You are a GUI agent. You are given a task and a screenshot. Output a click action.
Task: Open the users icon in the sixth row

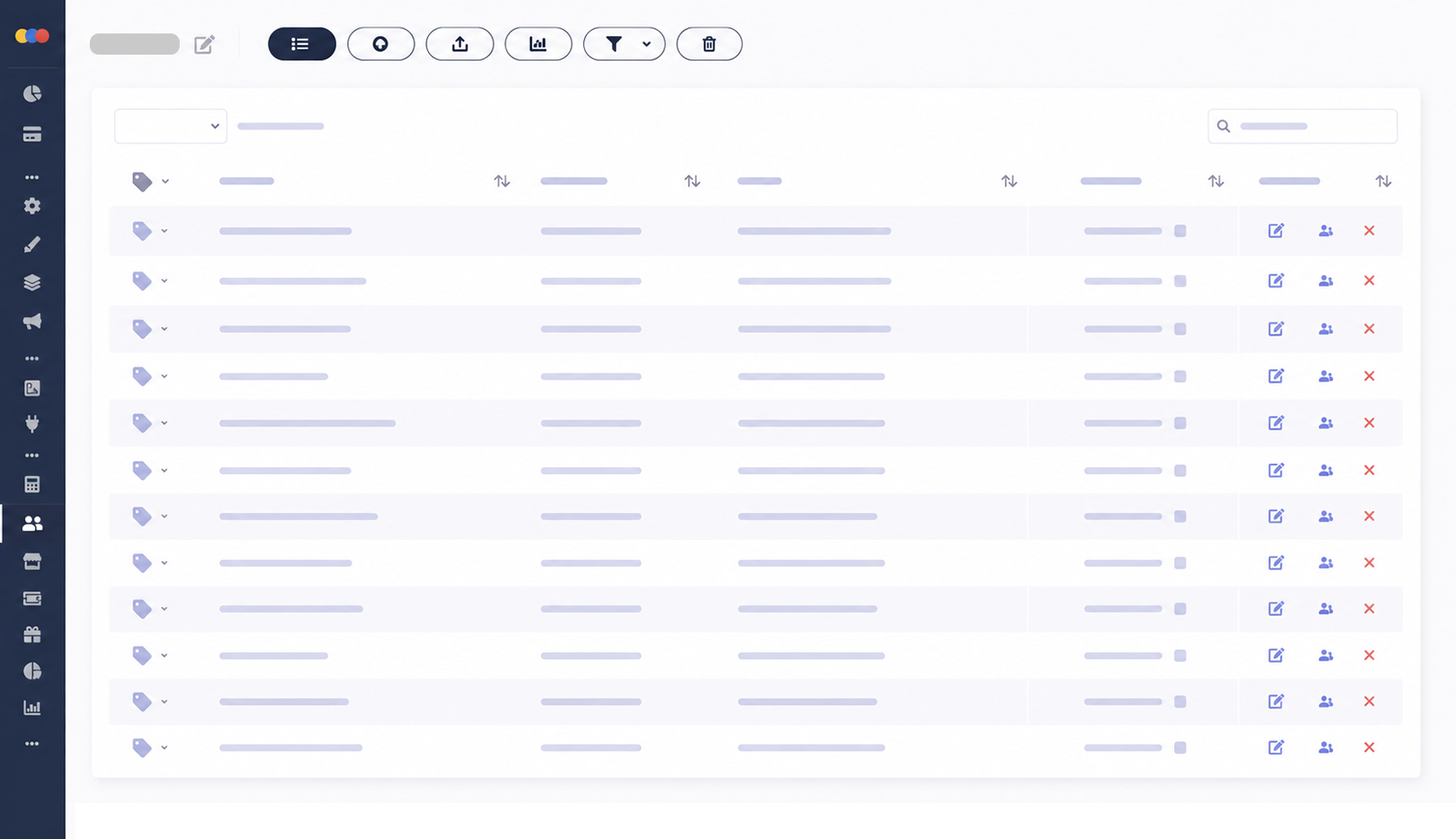click(x=1326, y=471)
